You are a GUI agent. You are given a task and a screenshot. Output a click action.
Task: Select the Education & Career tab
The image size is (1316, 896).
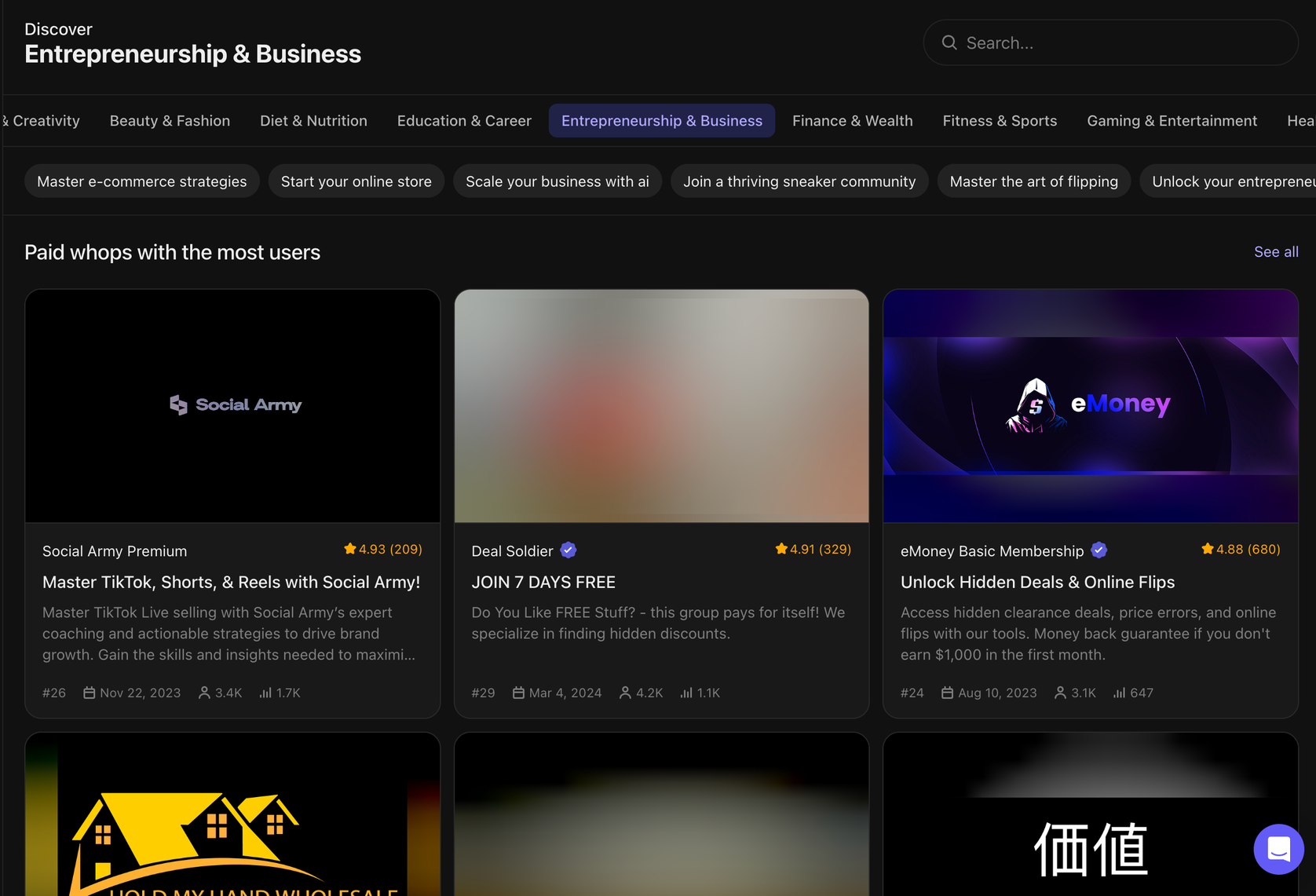coord(464,121)
